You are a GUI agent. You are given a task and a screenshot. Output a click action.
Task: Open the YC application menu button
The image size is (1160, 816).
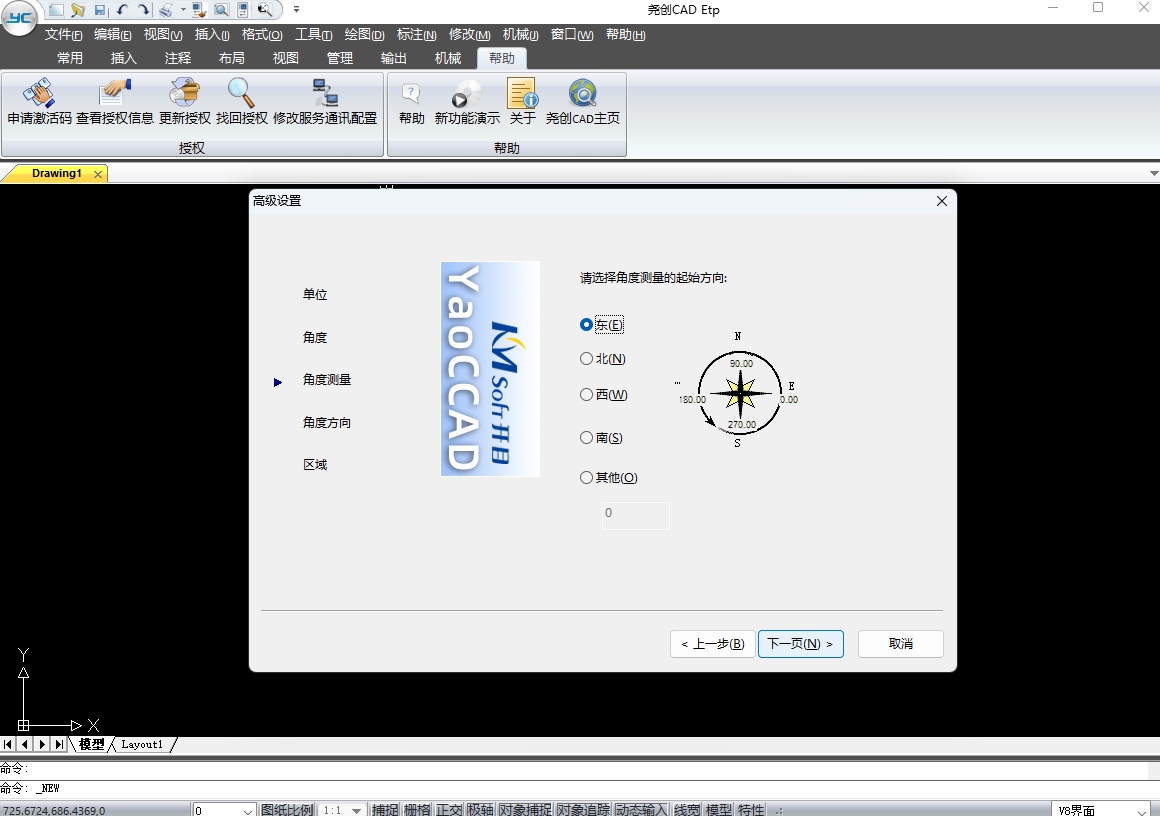[x=19, y=18]
